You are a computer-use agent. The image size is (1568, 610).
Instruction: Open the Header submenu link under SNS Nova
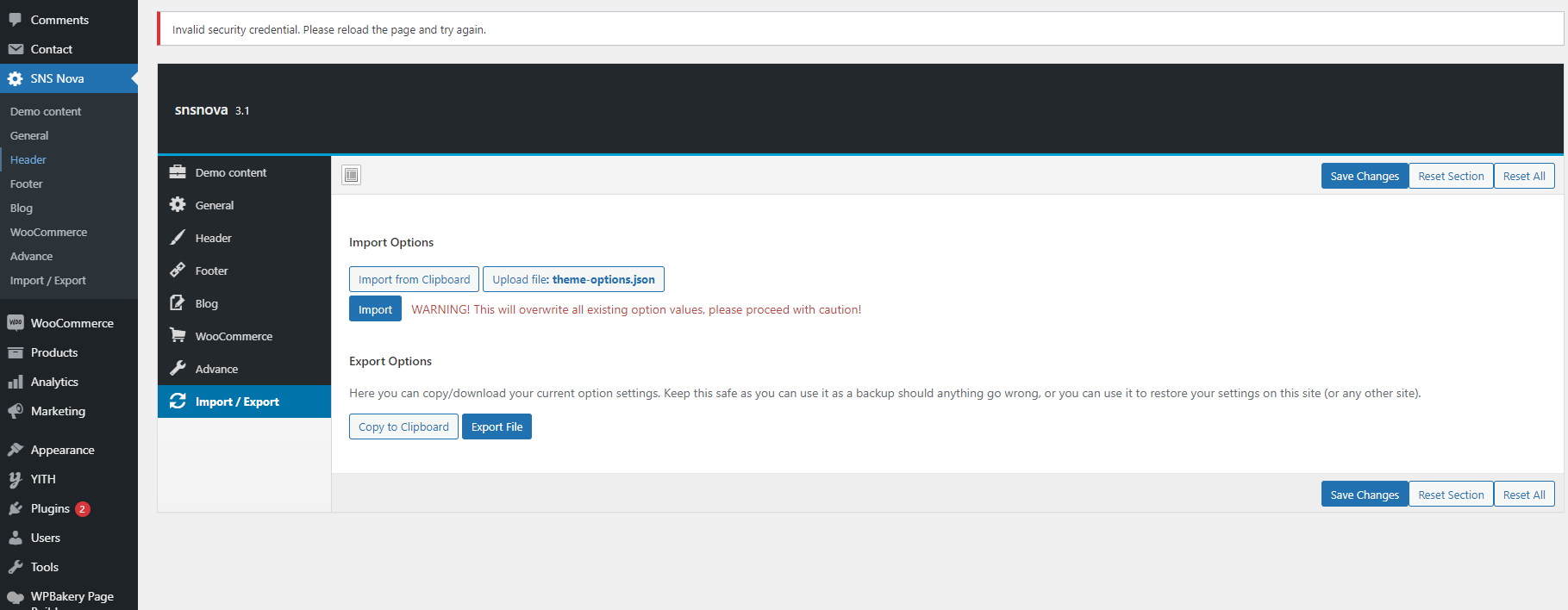28,159
